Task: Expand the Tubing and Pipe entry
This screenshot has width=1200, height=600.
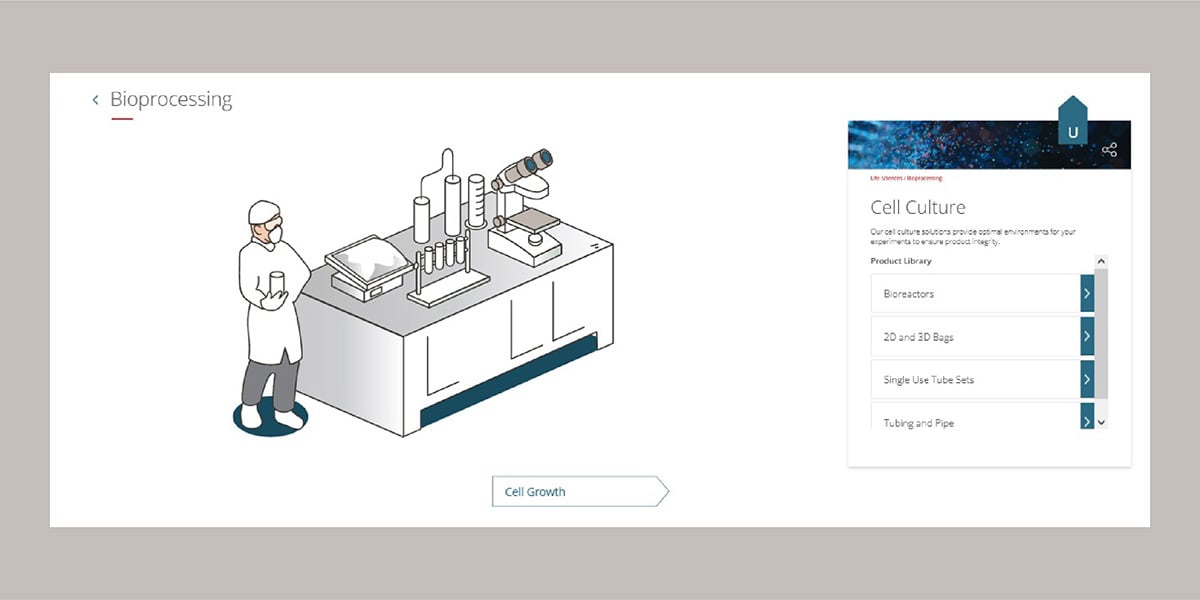Action: point(1086,421)
